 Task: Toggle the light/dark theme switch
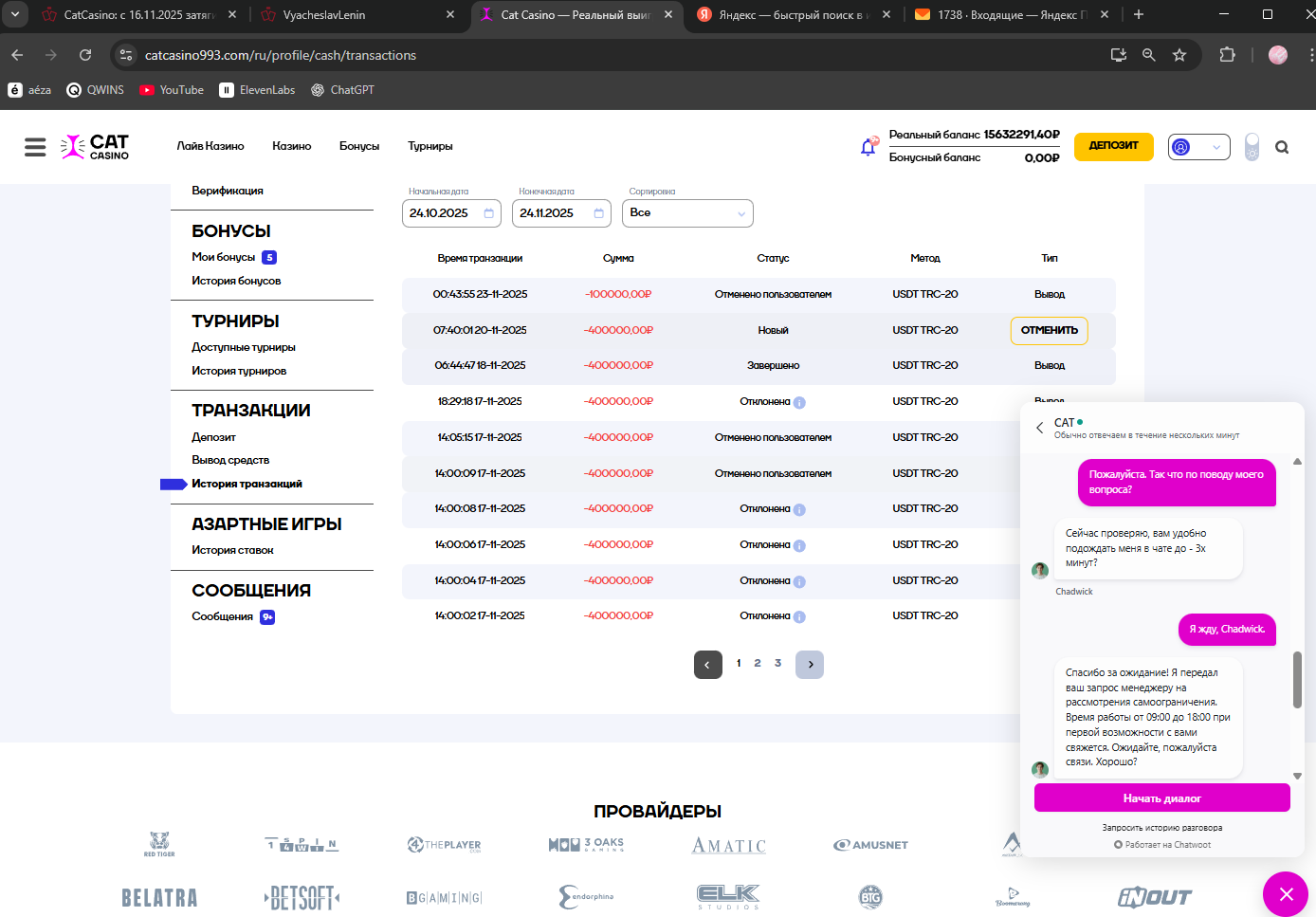click(1252, 147)
